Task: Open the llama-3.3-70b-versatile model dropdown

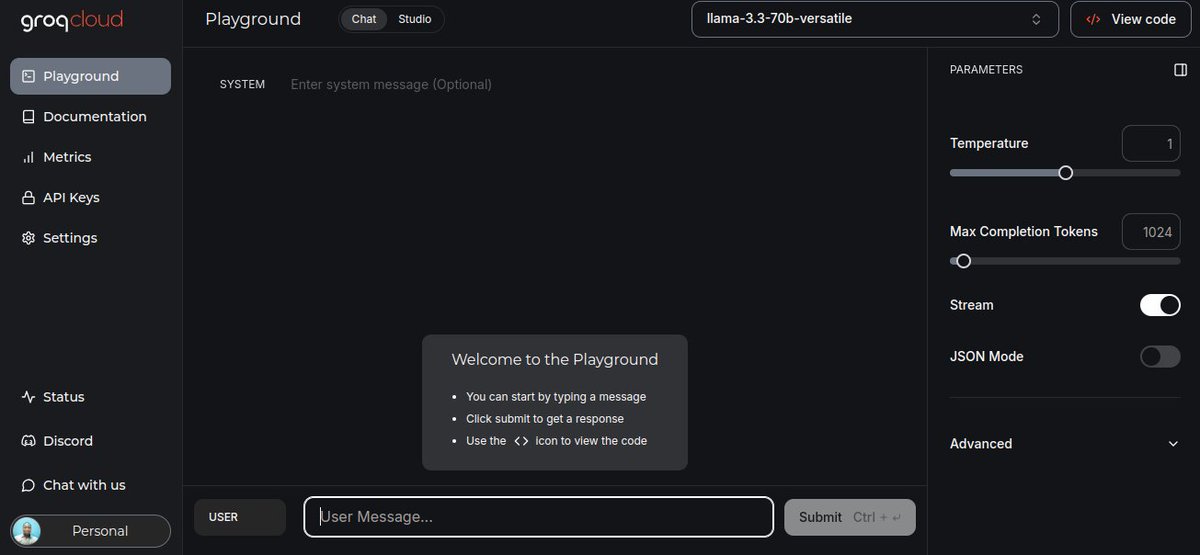Action: coord(875,19)
